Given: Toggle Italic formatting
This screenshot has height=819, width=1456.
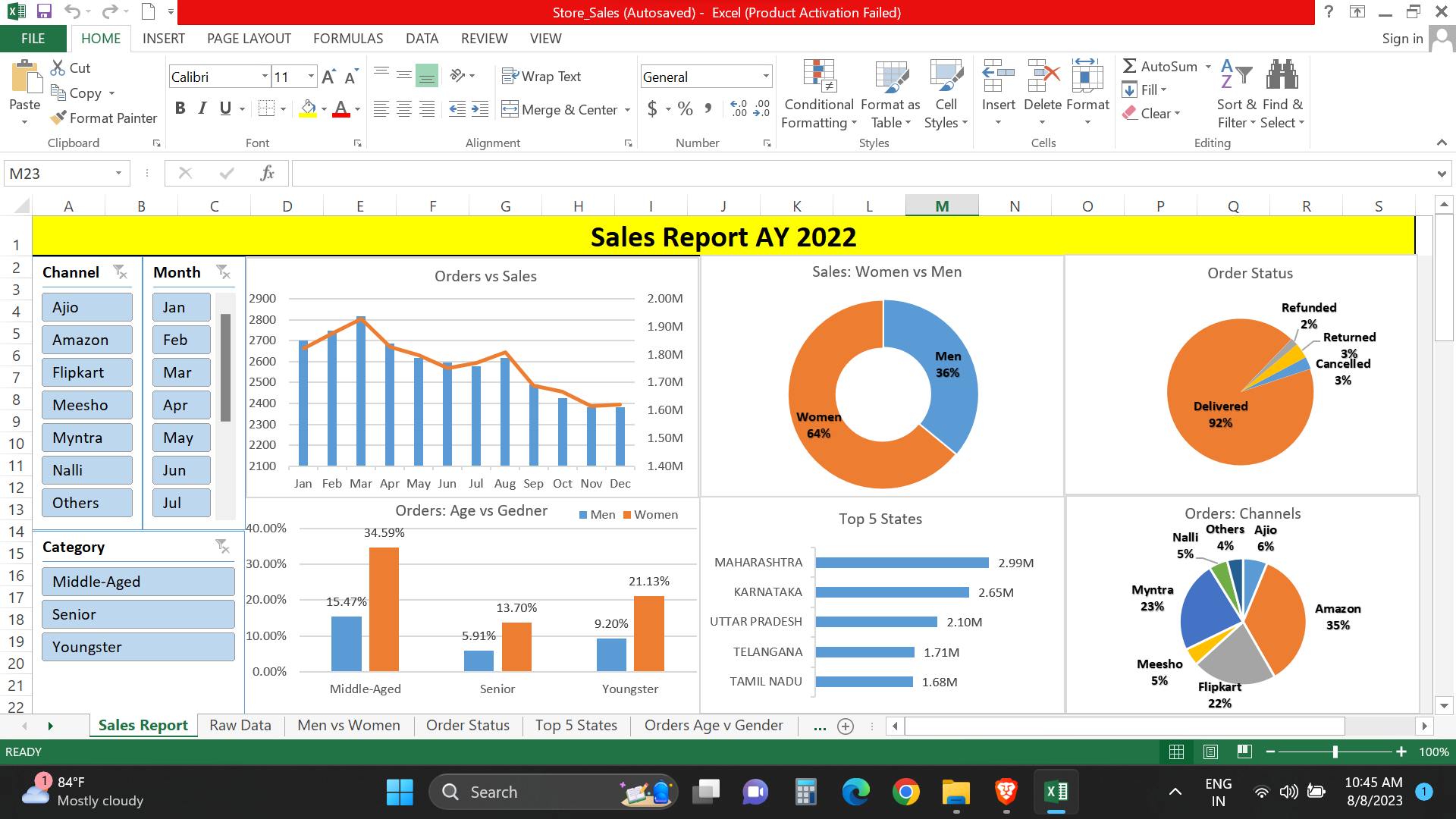Looking at the screenshot, I should (202, 108).
